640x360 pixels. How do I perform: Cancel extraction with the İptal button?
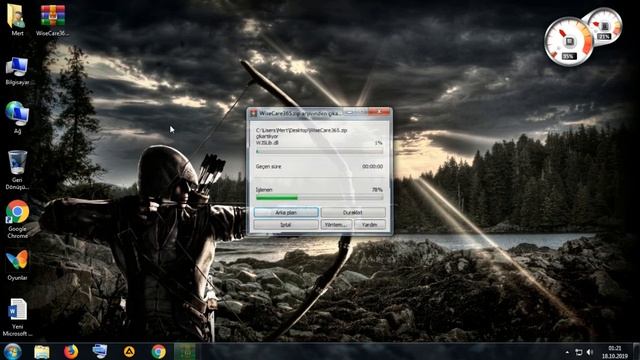point(286,224)
